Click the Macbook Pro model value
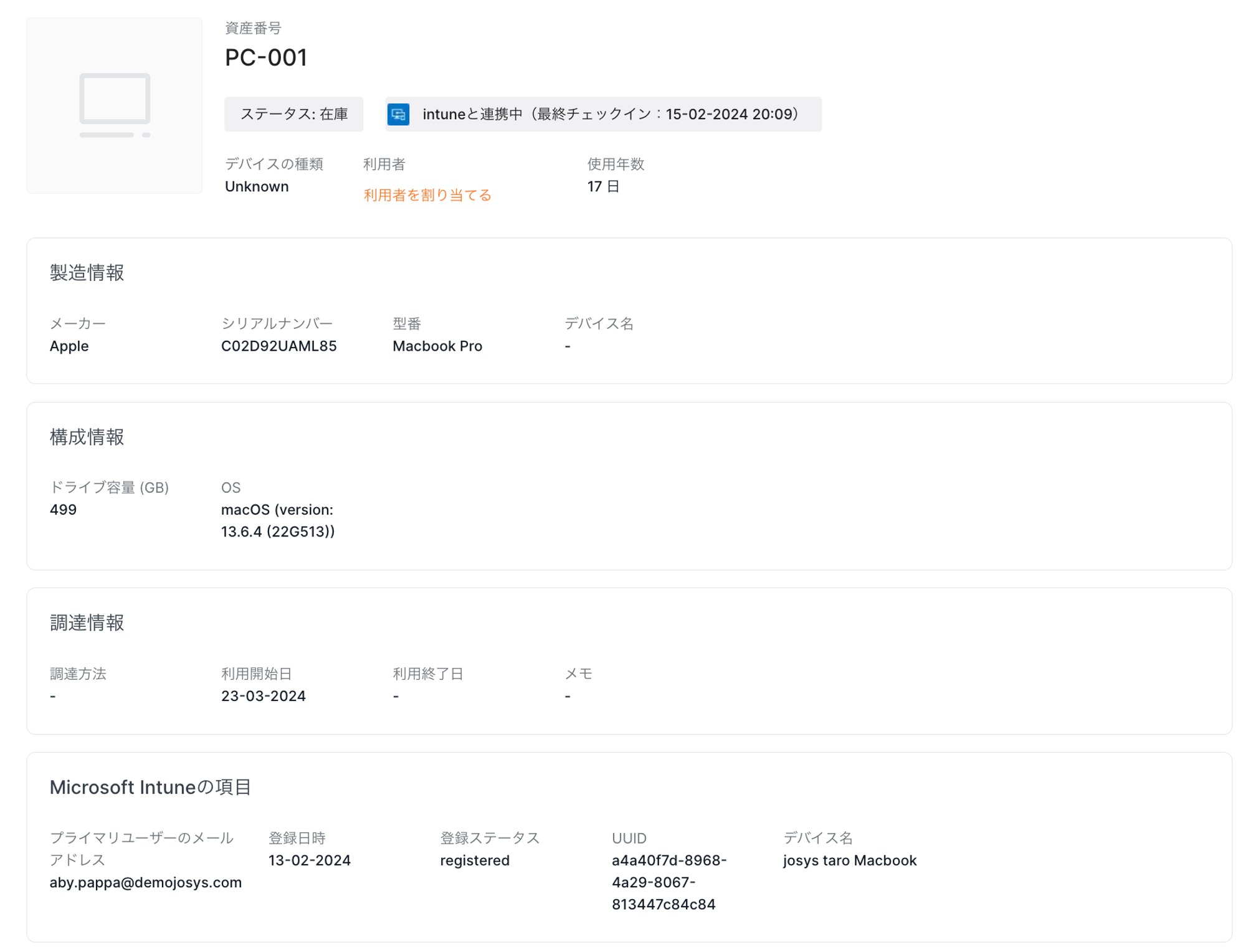This screenshot has width=1246, height=952. tap(437, 346)
